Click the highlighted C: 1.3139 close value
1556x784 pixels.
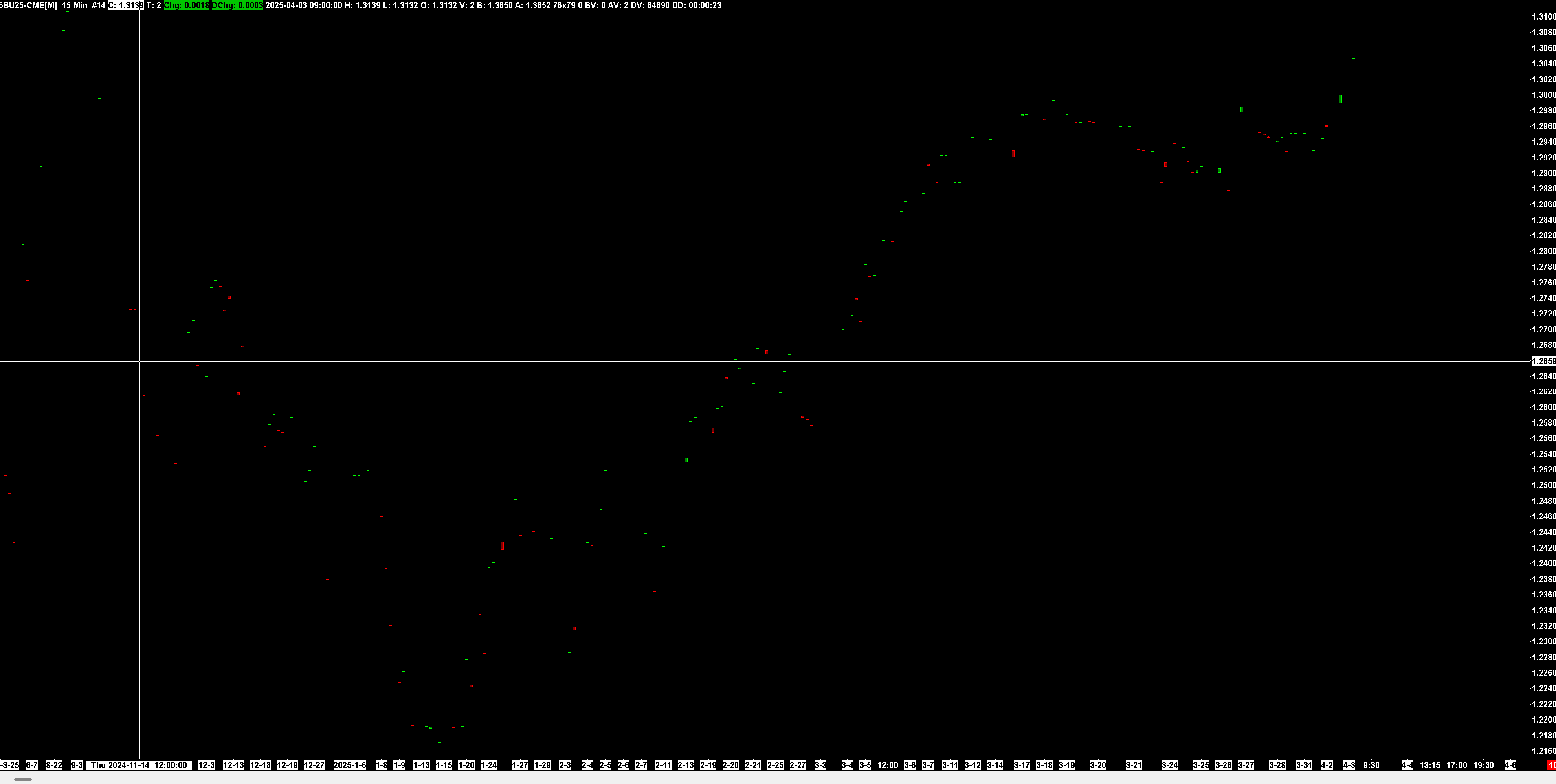click(x=125, y=5)
